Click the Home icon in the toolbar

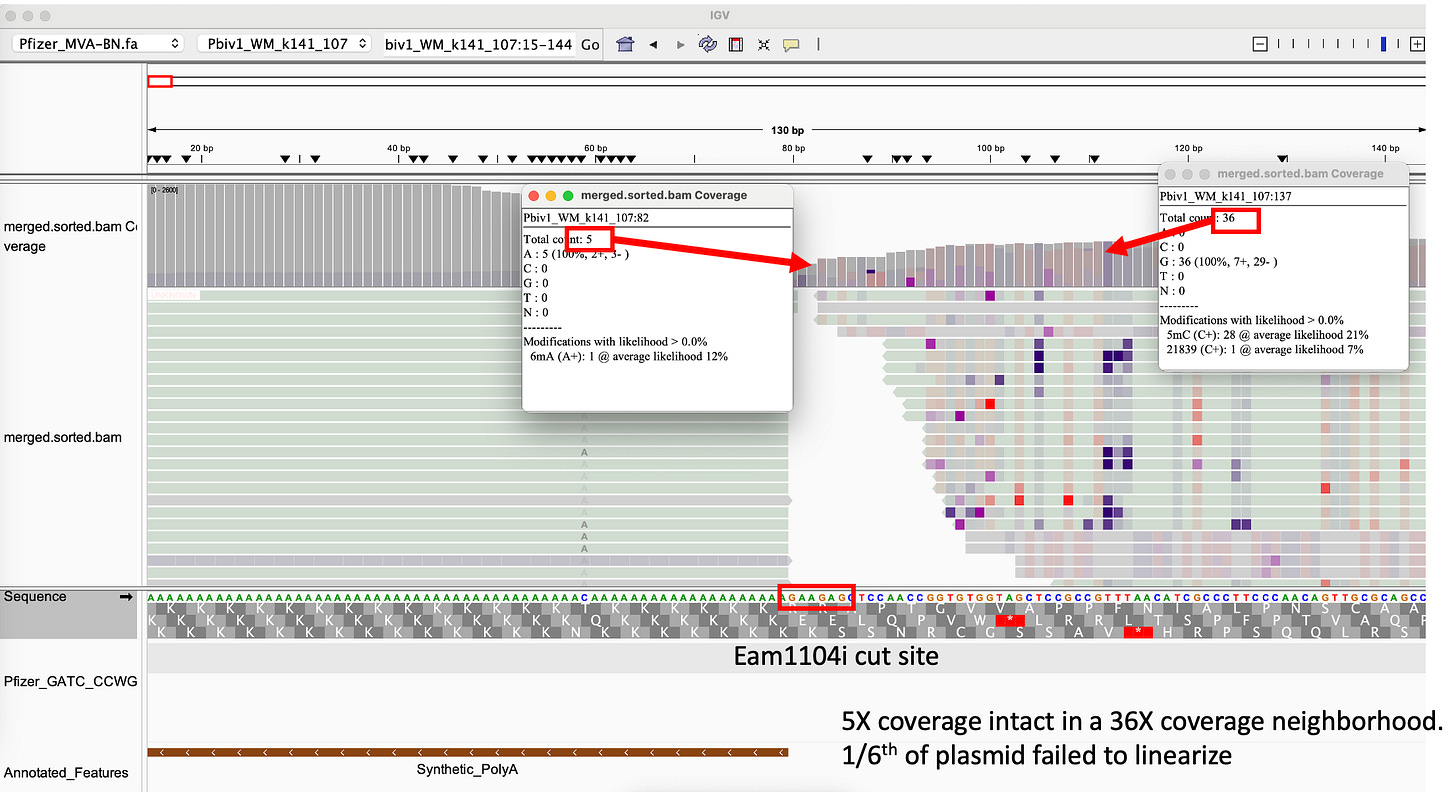625,44
